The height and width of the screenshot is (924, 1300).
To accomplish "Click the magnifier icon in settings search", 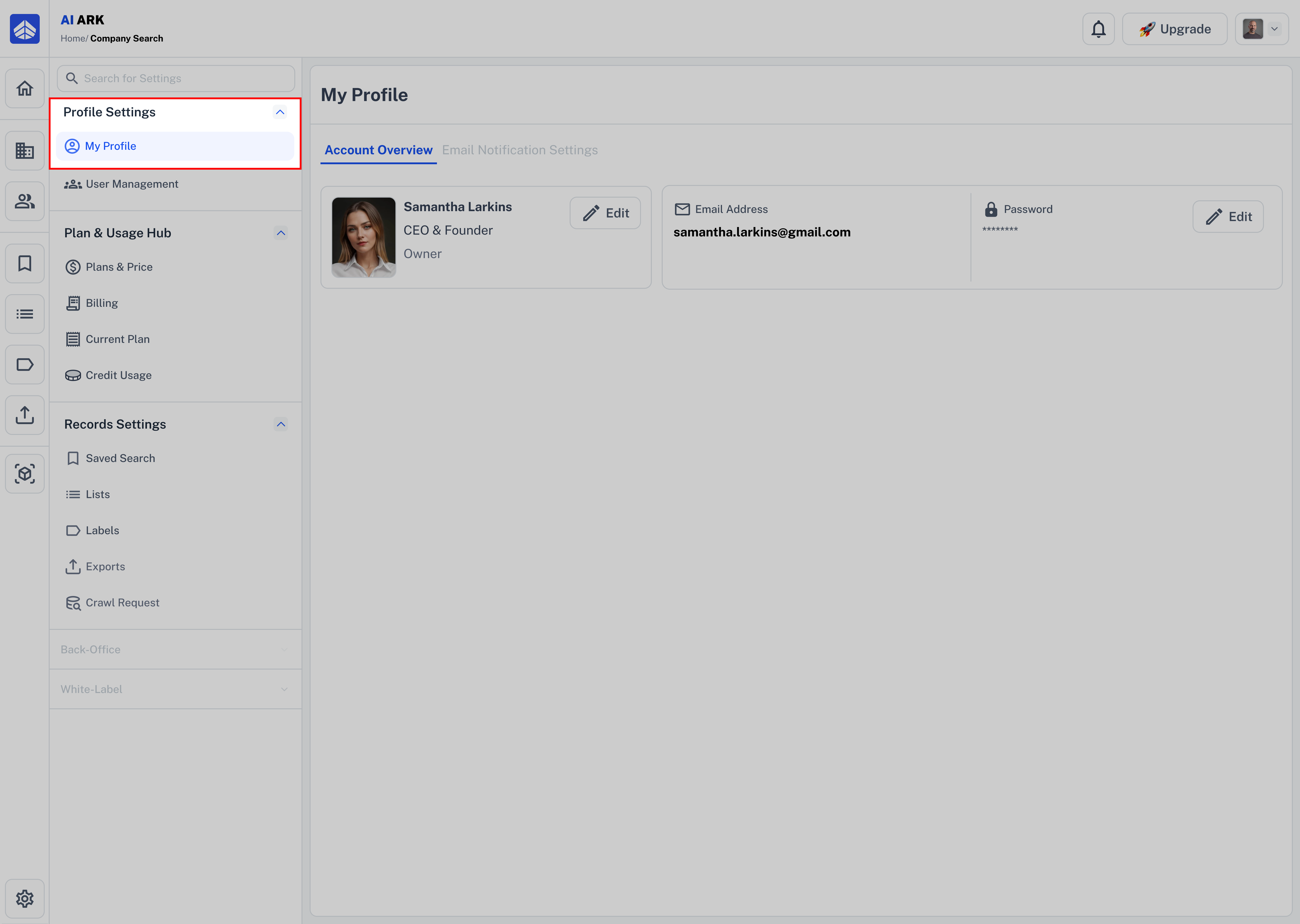I will coord(72,79).
